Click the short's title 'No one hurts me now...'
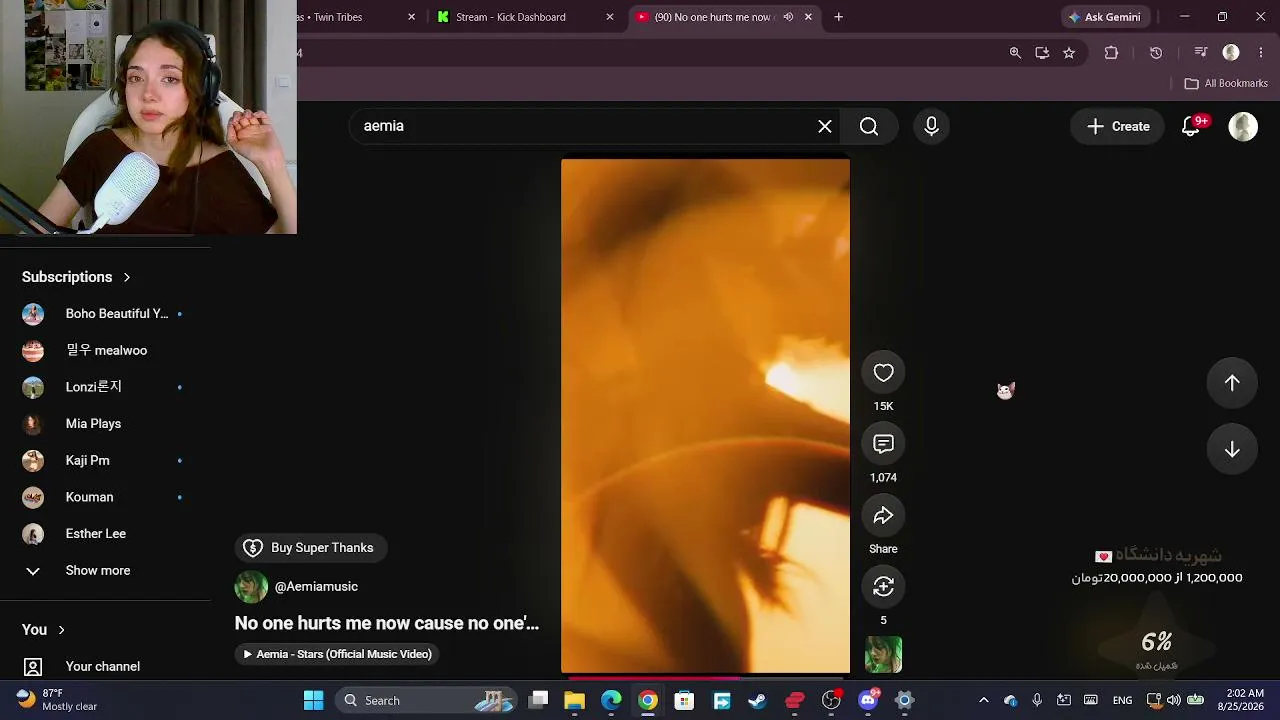 387,623
